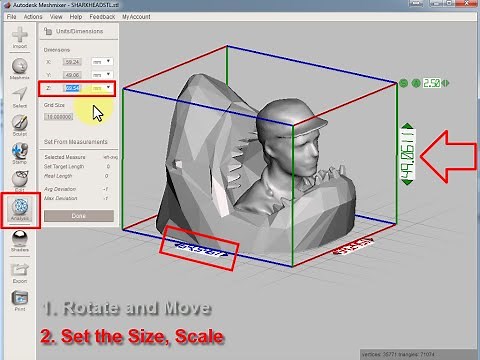Click the up arrow above the 49.061 label

point(407,126)
